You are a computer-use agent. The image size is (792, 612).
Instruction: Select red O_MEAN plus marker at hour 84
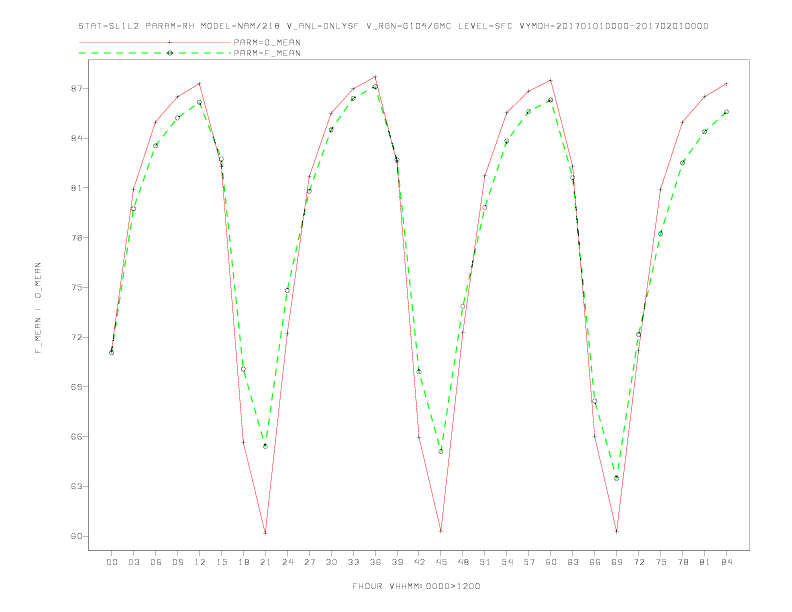(726, 83)
